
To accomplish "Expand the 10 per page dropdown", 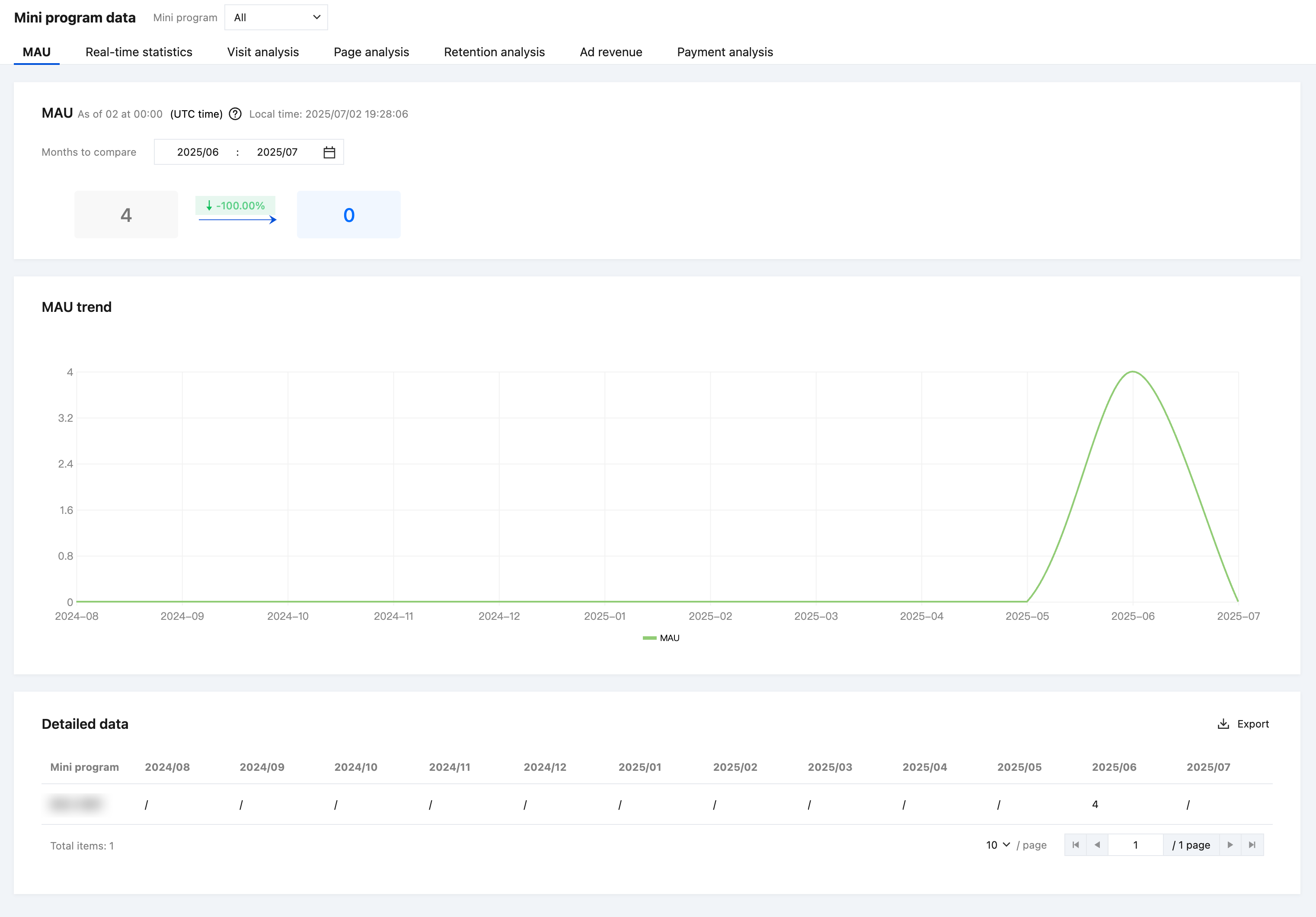I will coord(997,845).
